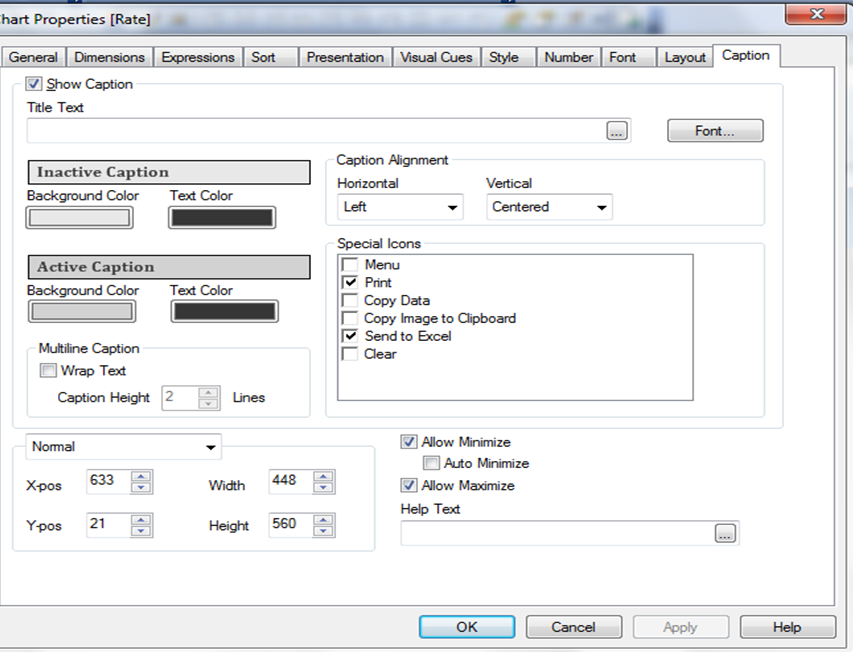Close the Chart Properties dialog

click(x=815, y=13)
